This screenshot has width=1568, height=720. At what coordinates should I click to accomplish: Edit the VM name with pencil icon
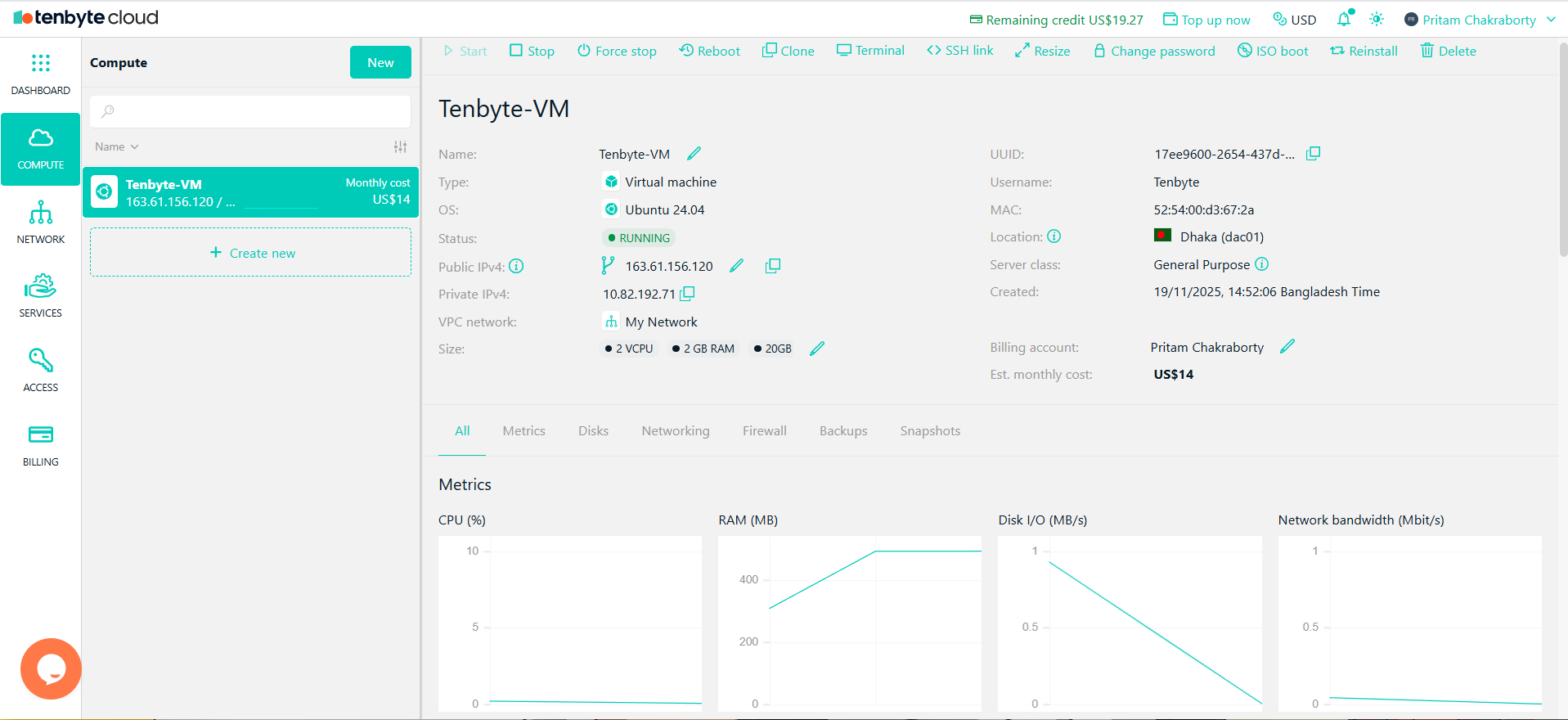694,153
